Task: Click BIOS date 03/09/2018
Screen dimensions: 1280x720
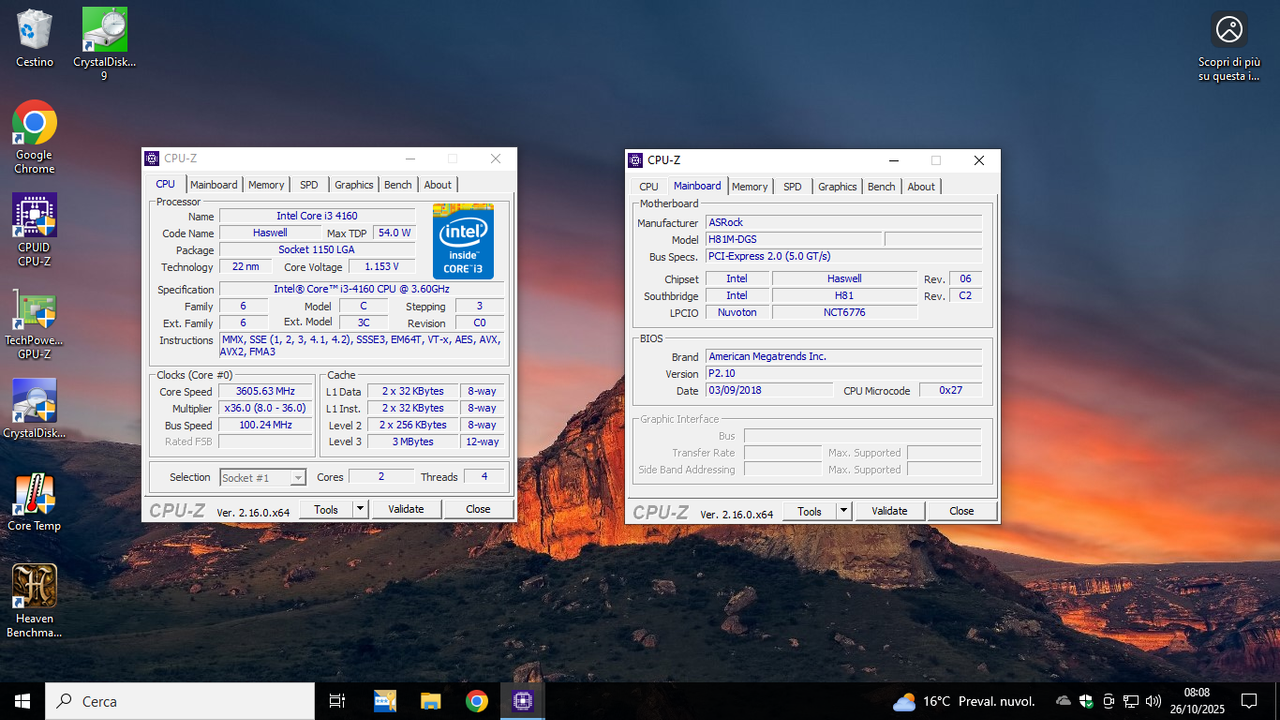Action: pos(768,391)
